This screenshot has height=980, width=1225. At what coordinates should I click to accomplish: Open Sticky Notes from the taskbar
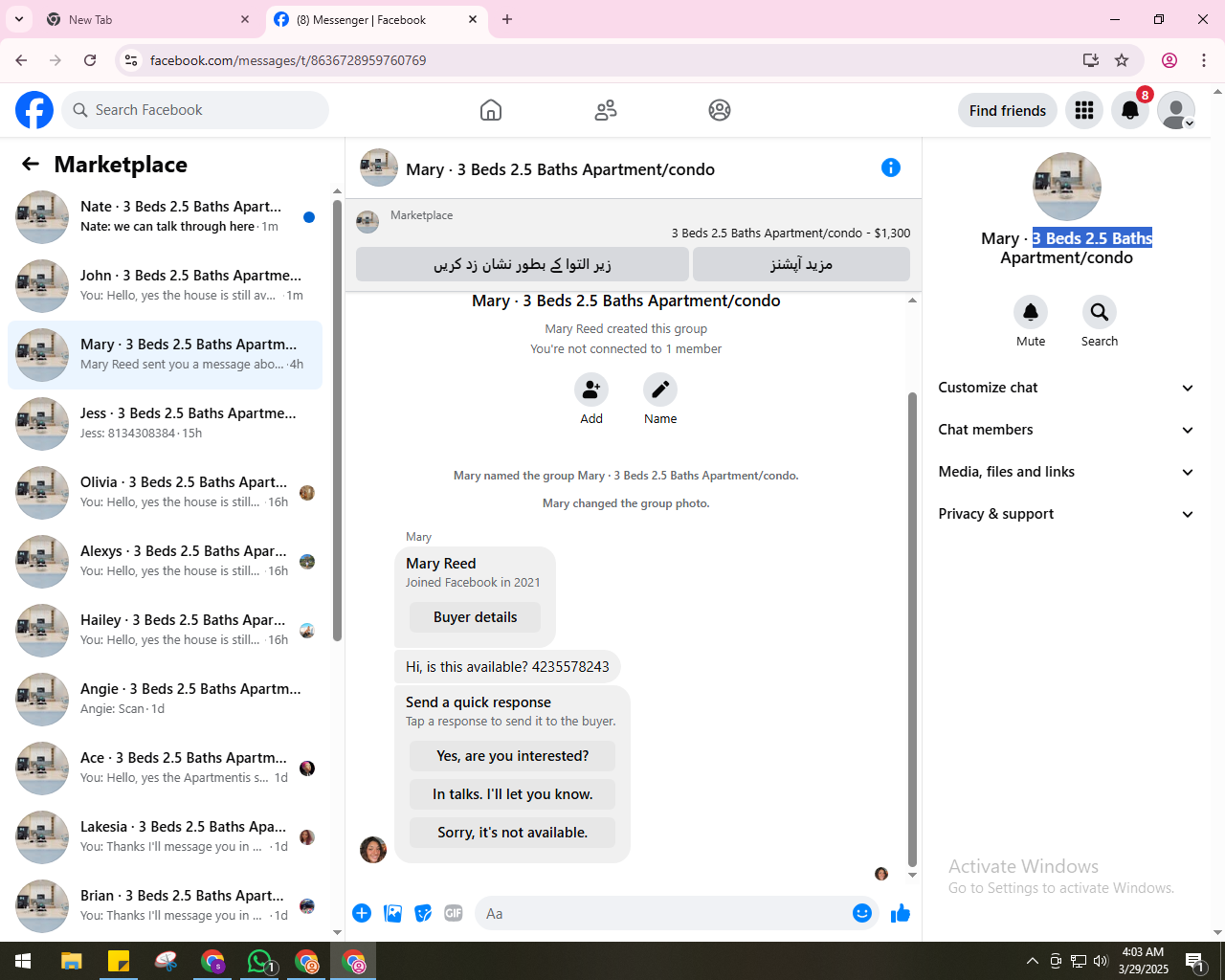coord(119,961)
